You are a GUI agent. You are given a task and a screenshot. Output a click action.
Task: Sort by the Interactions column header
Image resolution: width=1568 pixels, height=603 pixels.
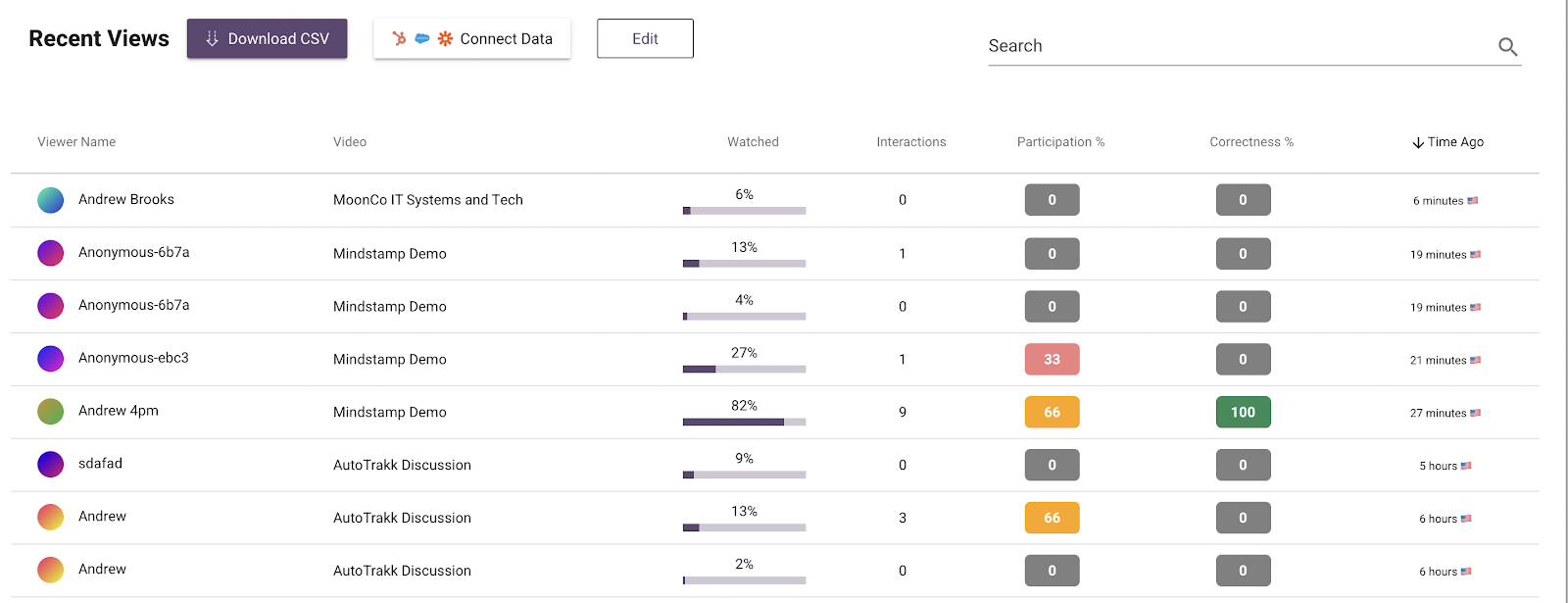[910, 142]
